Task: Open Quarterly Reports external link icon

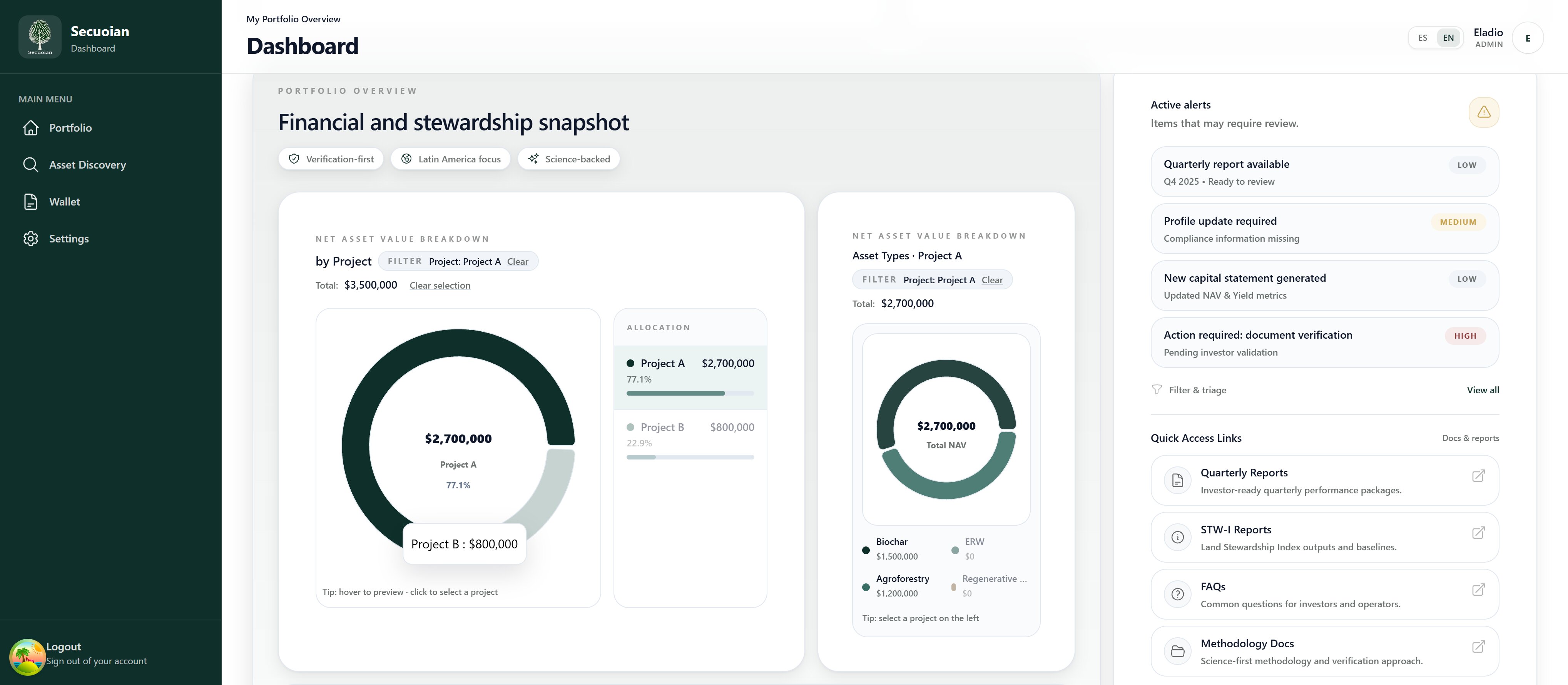Action: point(1478,476)
